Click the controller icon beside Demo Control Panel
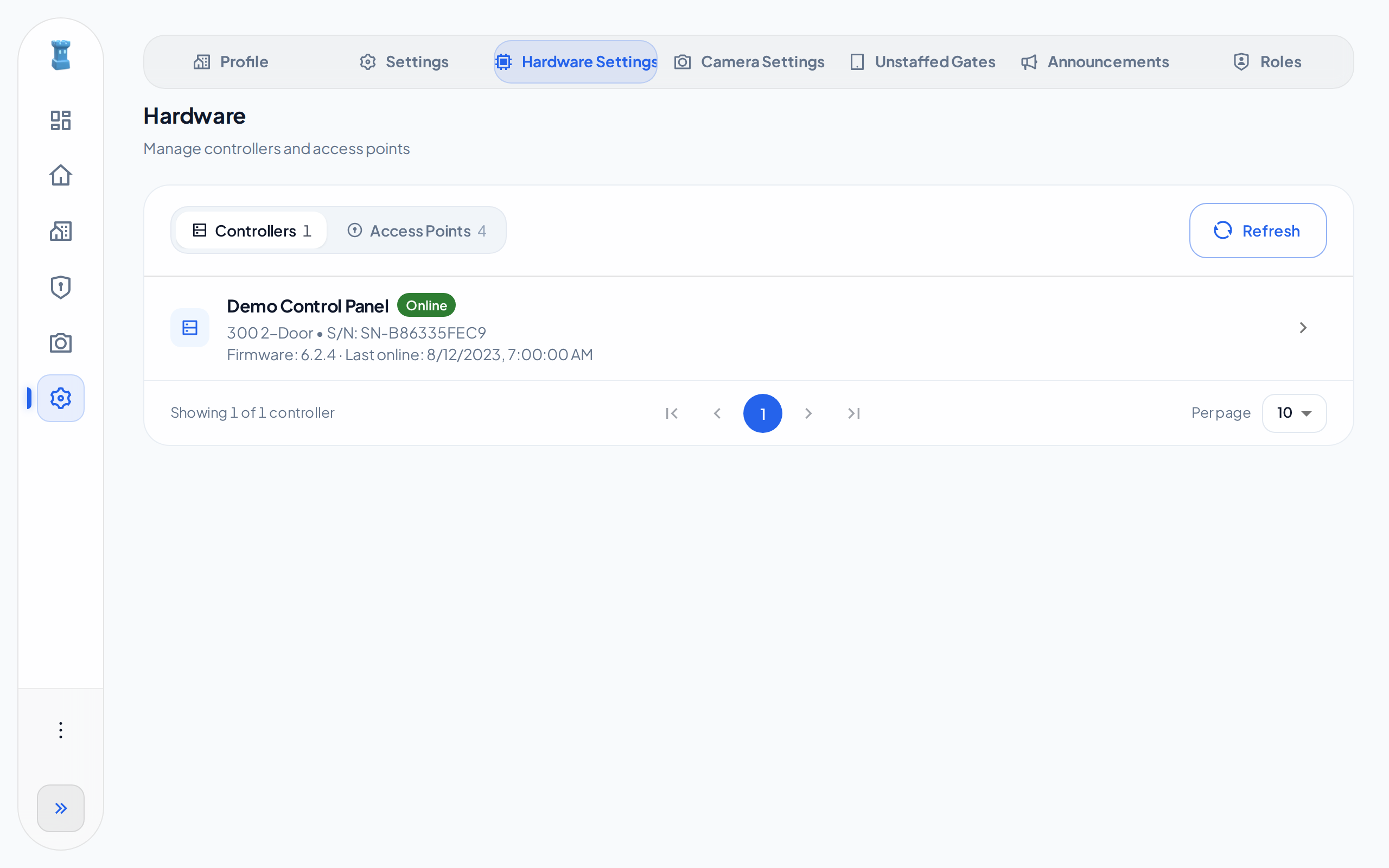 point(190,328)
